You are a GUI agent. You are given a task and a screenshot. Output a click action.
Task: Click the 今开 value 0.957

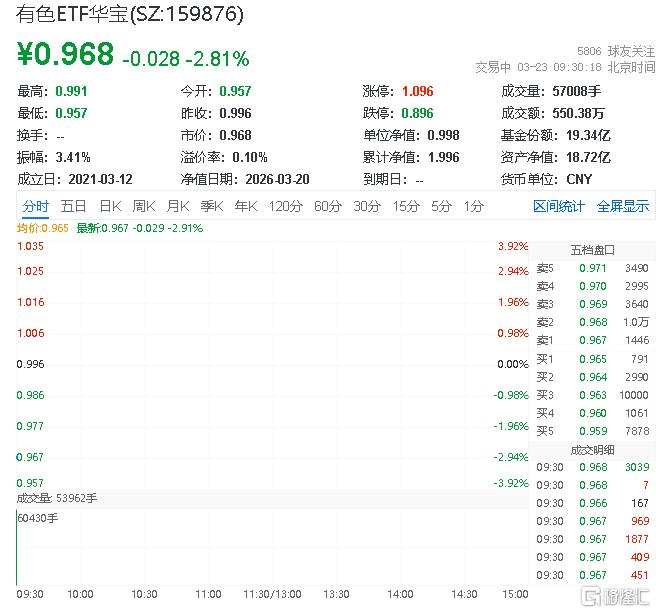click(x=235, y=91)
